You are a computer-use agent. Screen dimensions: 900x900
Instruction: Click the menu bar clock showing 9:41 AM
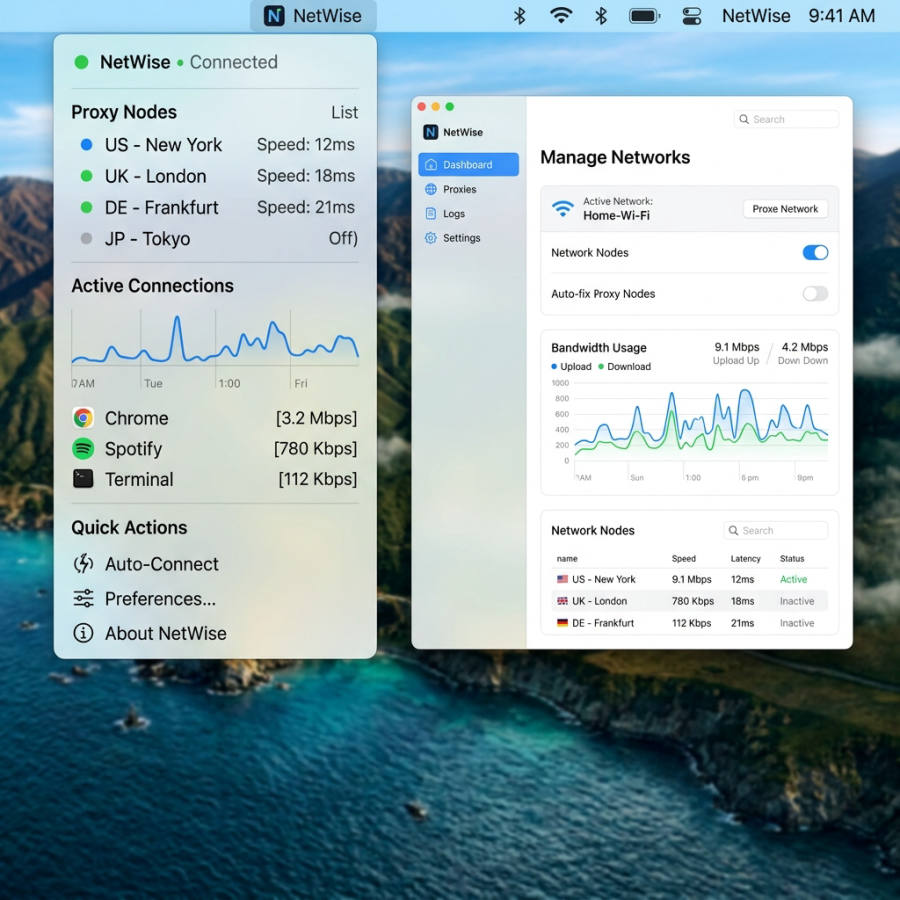coord(841,16)
